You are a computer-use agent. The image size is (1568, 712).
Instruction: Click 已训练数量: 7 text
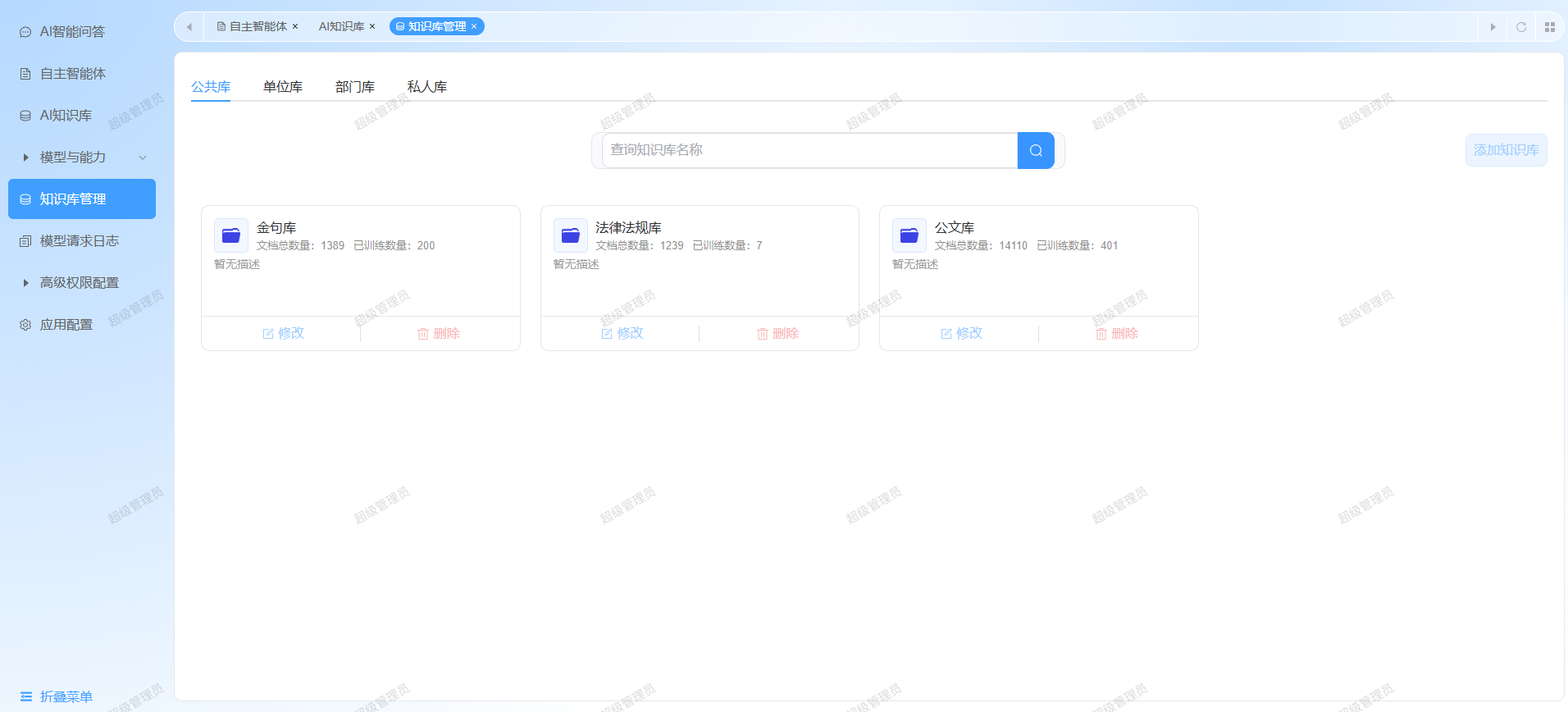click(x=727, y=245)
